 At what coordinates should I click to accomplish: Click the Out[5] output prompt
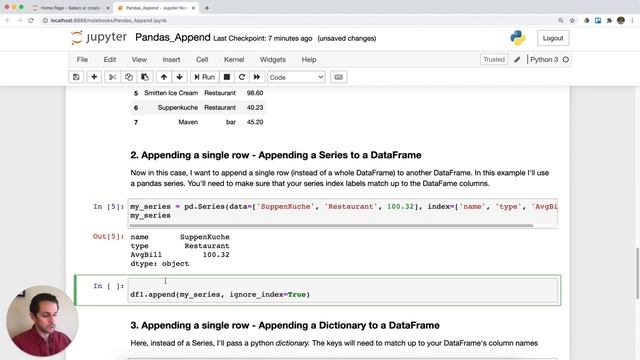(x=108, y=237)
